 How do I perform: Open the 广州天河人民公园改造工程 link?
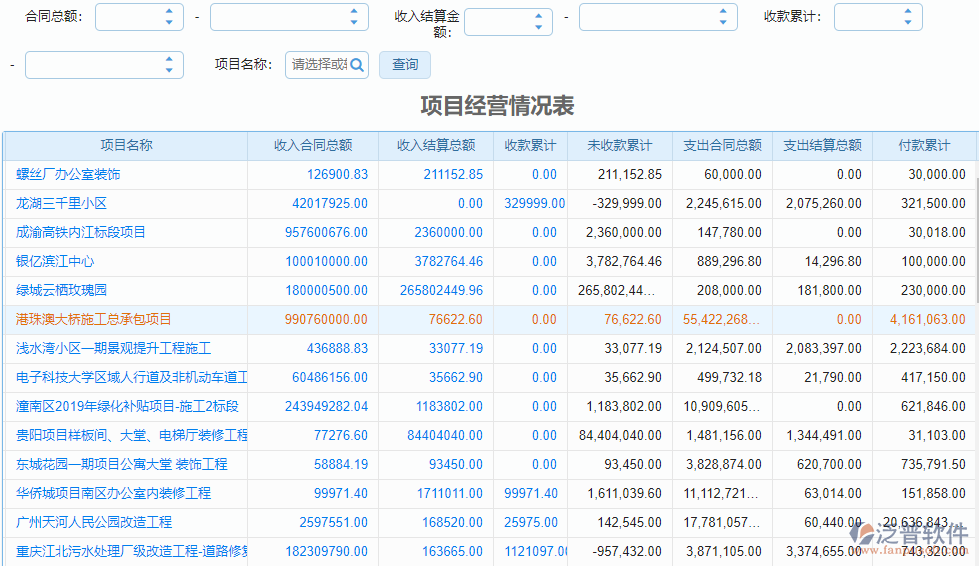(x=94, y=523)
